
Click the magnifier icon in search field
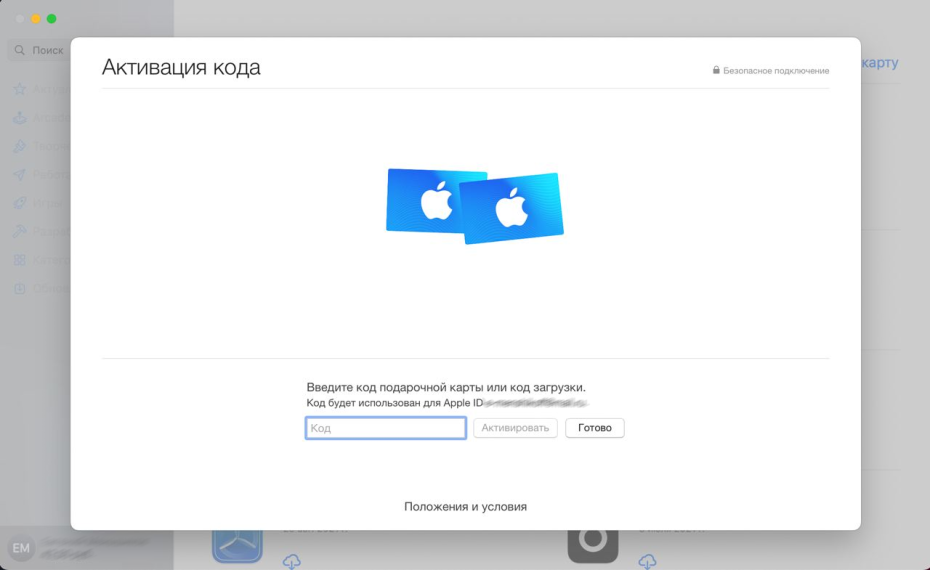pyautogui.click(x=20, y=50)
